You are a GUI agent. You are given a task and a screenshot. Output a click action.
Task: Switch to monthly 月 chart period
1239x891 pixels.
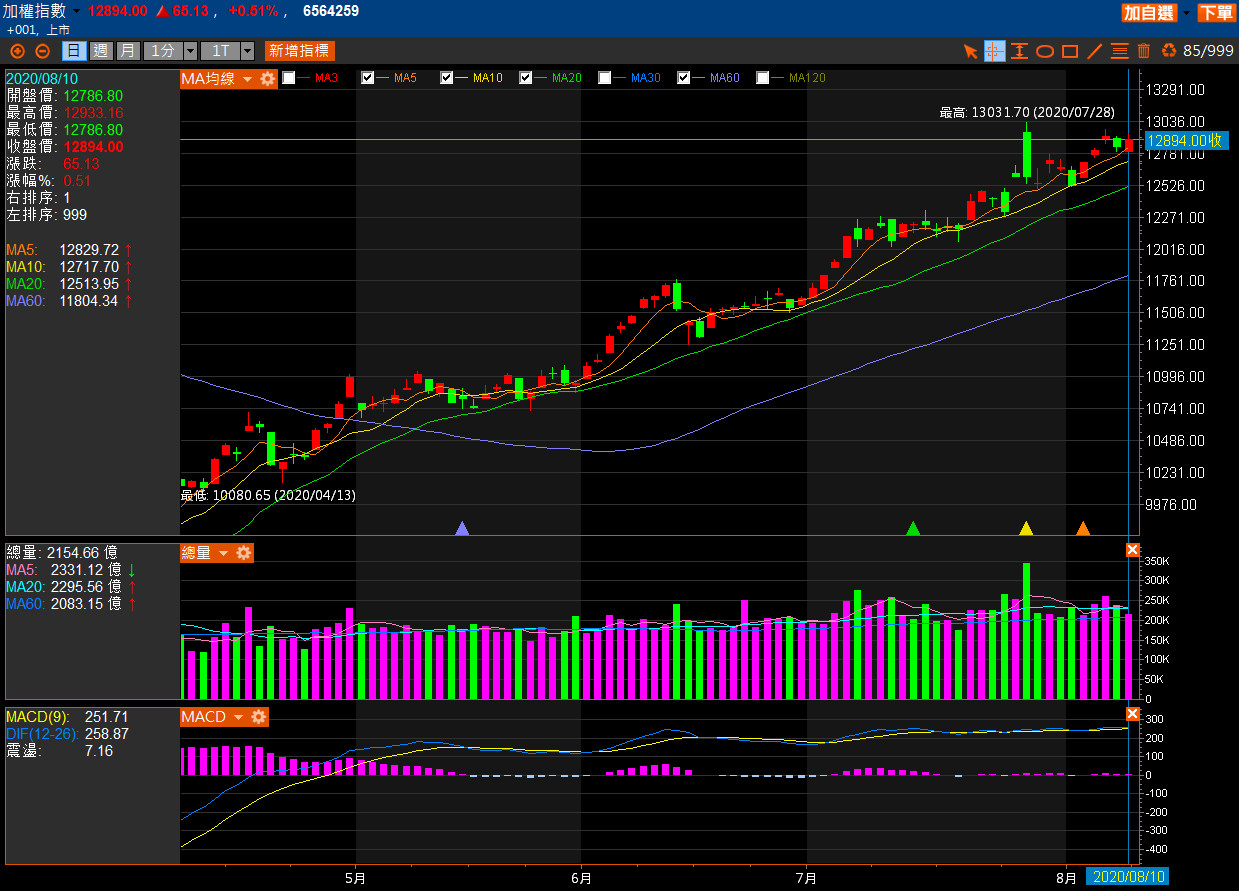click(x=127, y=51)
